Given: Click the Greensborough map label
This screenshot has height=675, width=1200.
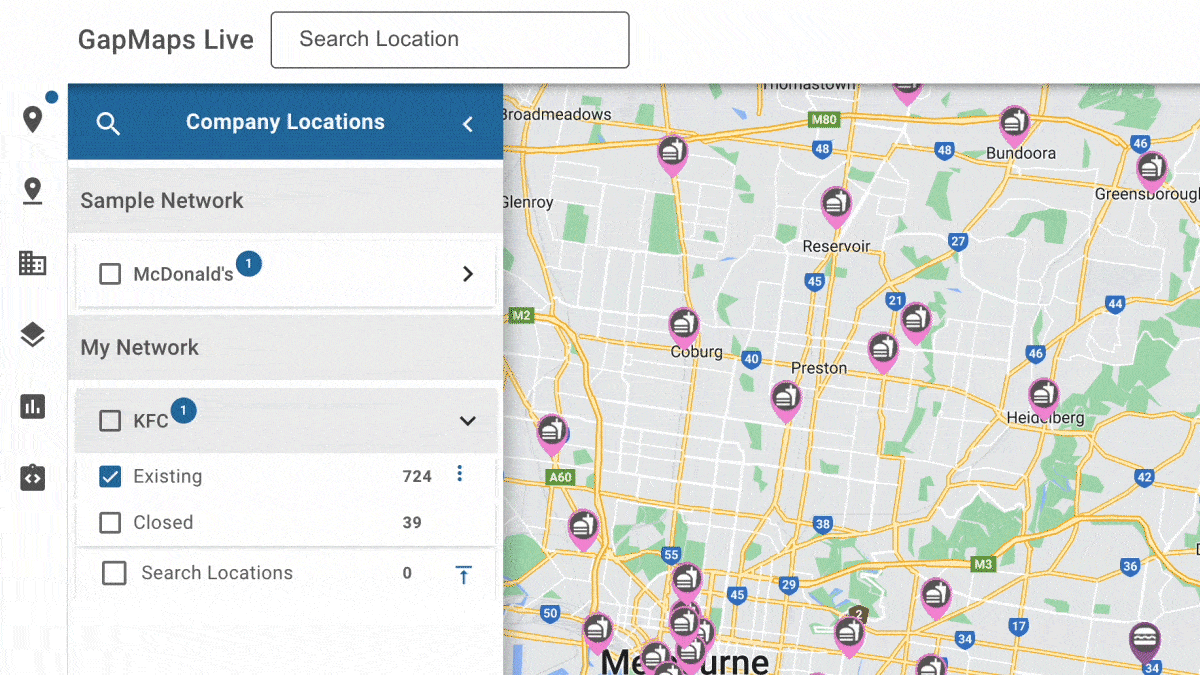Looking at the screenshot, I should coord(1148,193).
